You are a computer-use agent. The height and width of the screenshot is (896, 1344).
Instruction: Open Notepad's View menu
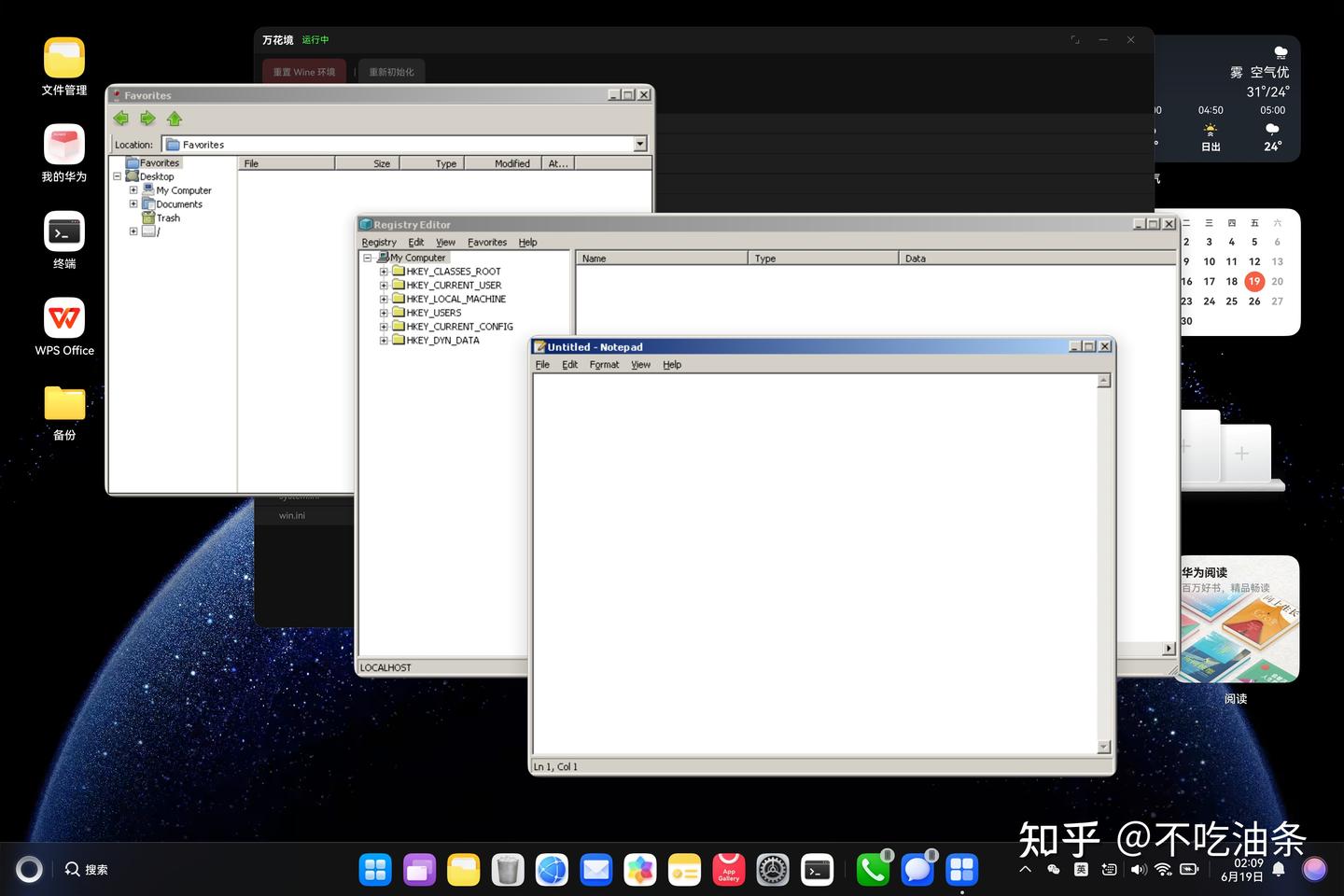pyautogui.click(x=640, y=365)
